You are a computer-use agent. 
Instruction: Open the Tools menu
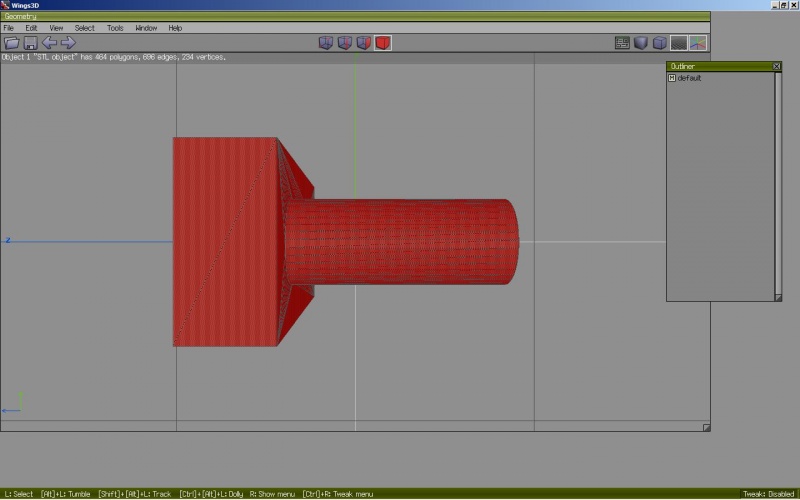[115, 28]
